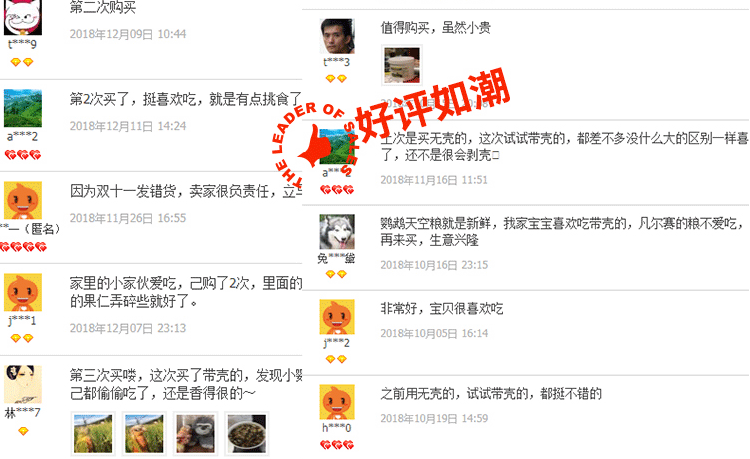Open the green hills avatar of a***2
Viewport: 750px width, 459px height.
click(22, 108)
